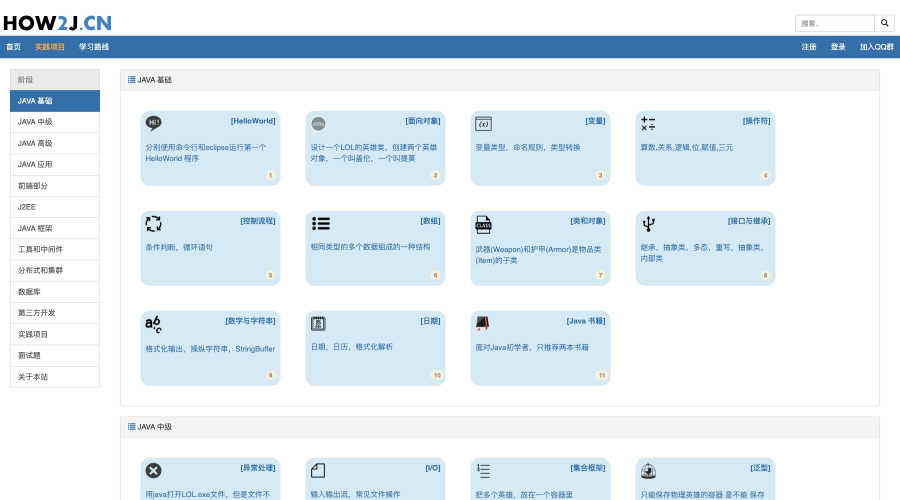Click number badge 1 on HelloWorld card
900x500 pixels.
(270, 176)
